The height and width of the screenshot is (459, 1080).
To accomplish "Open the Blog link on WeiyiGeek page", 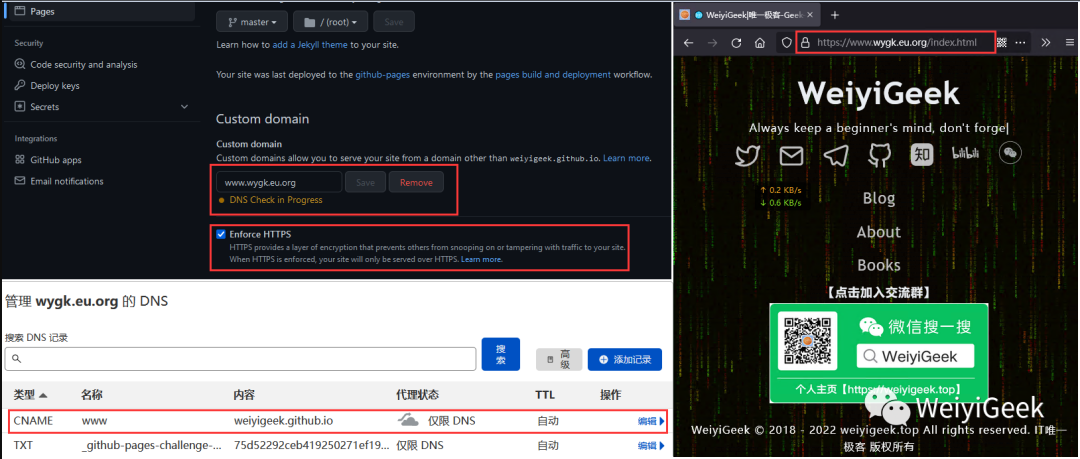I will click(879, 198).
